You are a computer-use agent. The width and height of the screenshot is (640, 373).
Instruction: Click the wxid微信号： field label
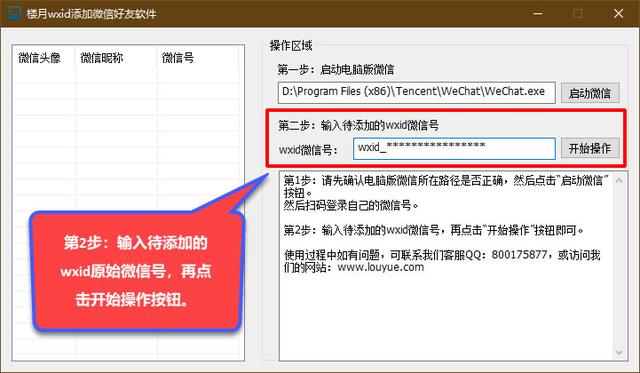pyautogui.click(x=309, y=150)
